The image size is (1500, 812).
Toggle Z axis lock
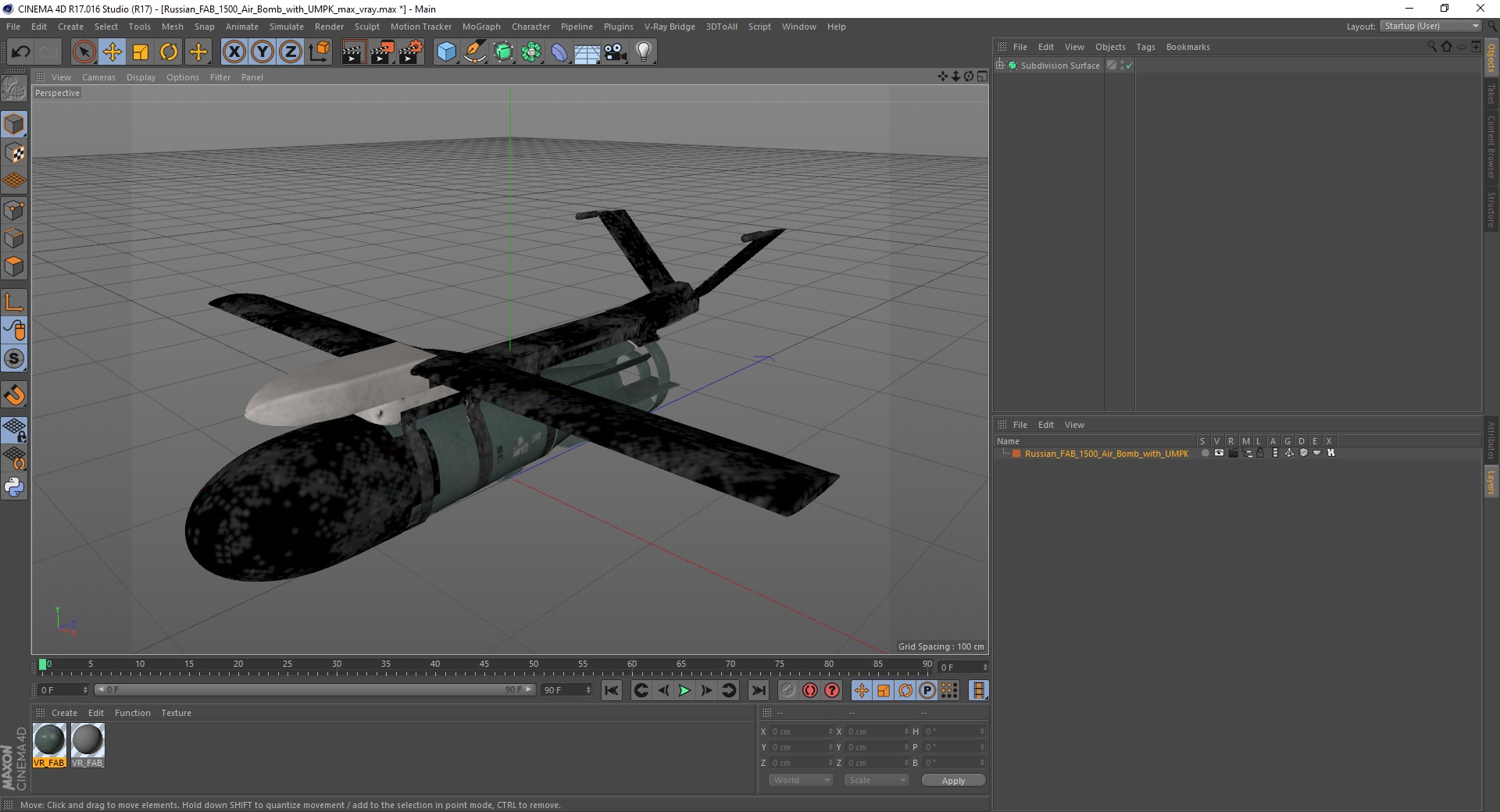click(x=291, y=52)
